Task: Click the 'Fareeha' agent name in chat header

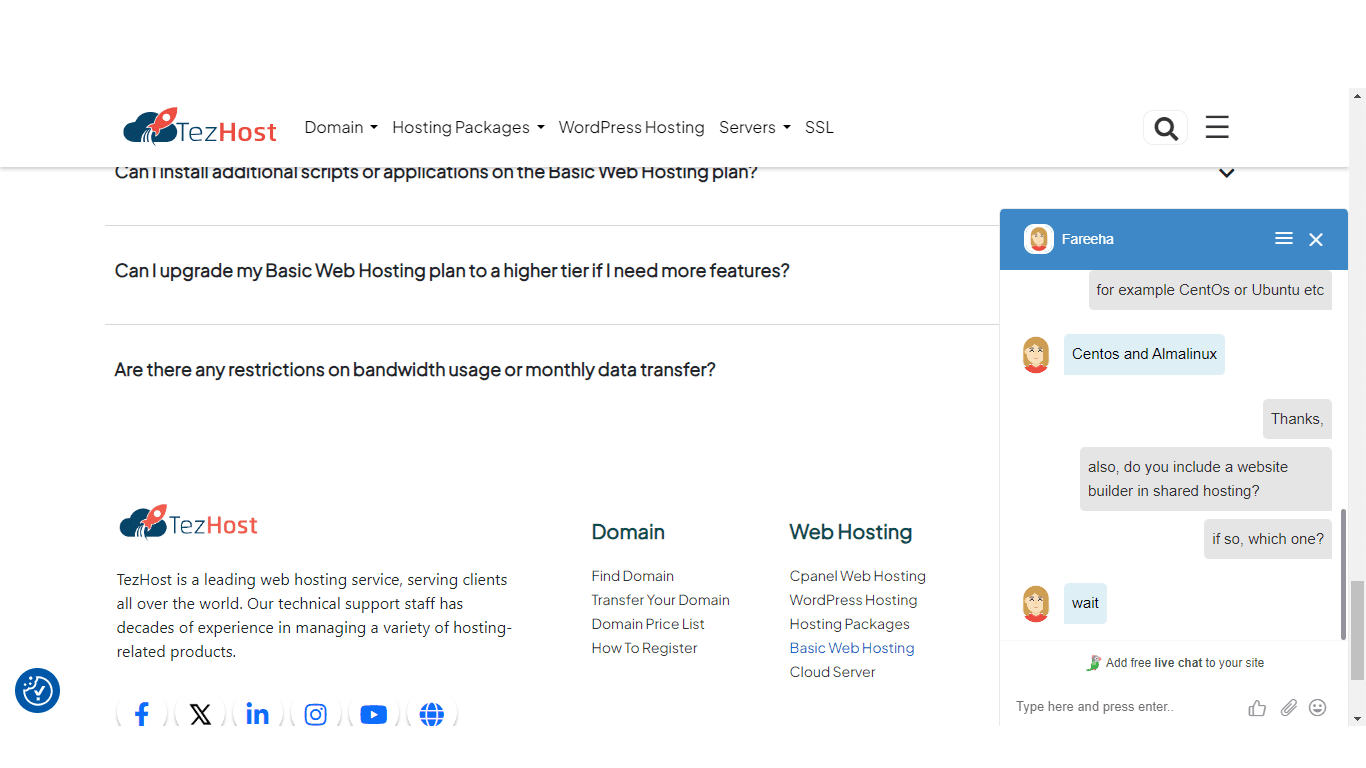Action: tap(1088, 239)
